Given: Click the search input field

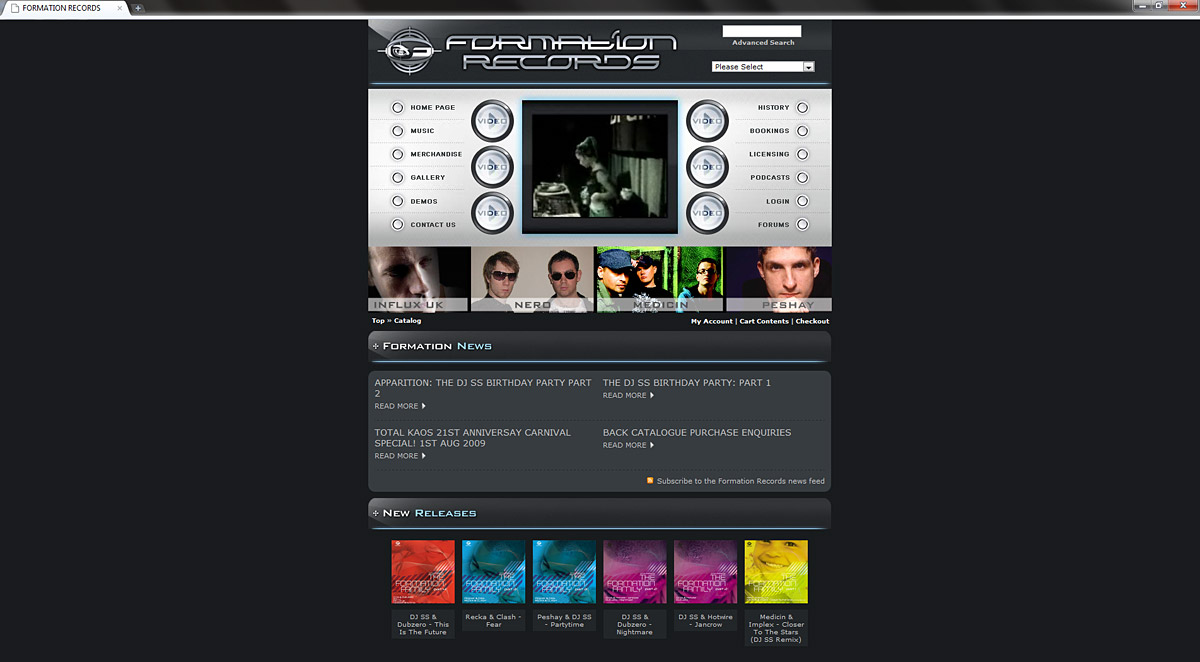Looking at the screenshot, I should [762, 31].
